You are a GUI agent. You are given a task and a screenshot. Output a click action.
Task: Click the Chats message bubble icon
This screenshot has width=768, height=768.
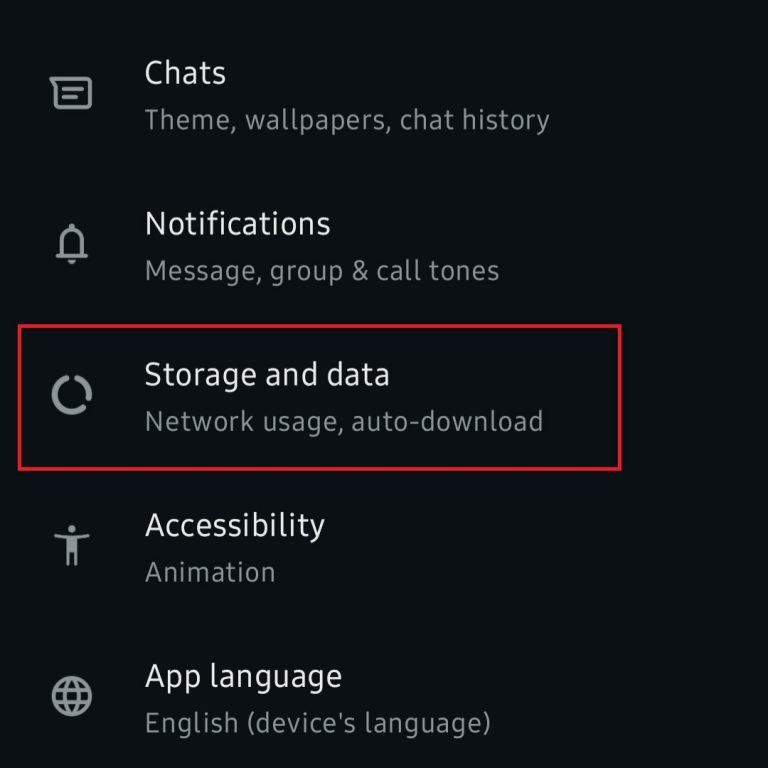tap(71, 94)
